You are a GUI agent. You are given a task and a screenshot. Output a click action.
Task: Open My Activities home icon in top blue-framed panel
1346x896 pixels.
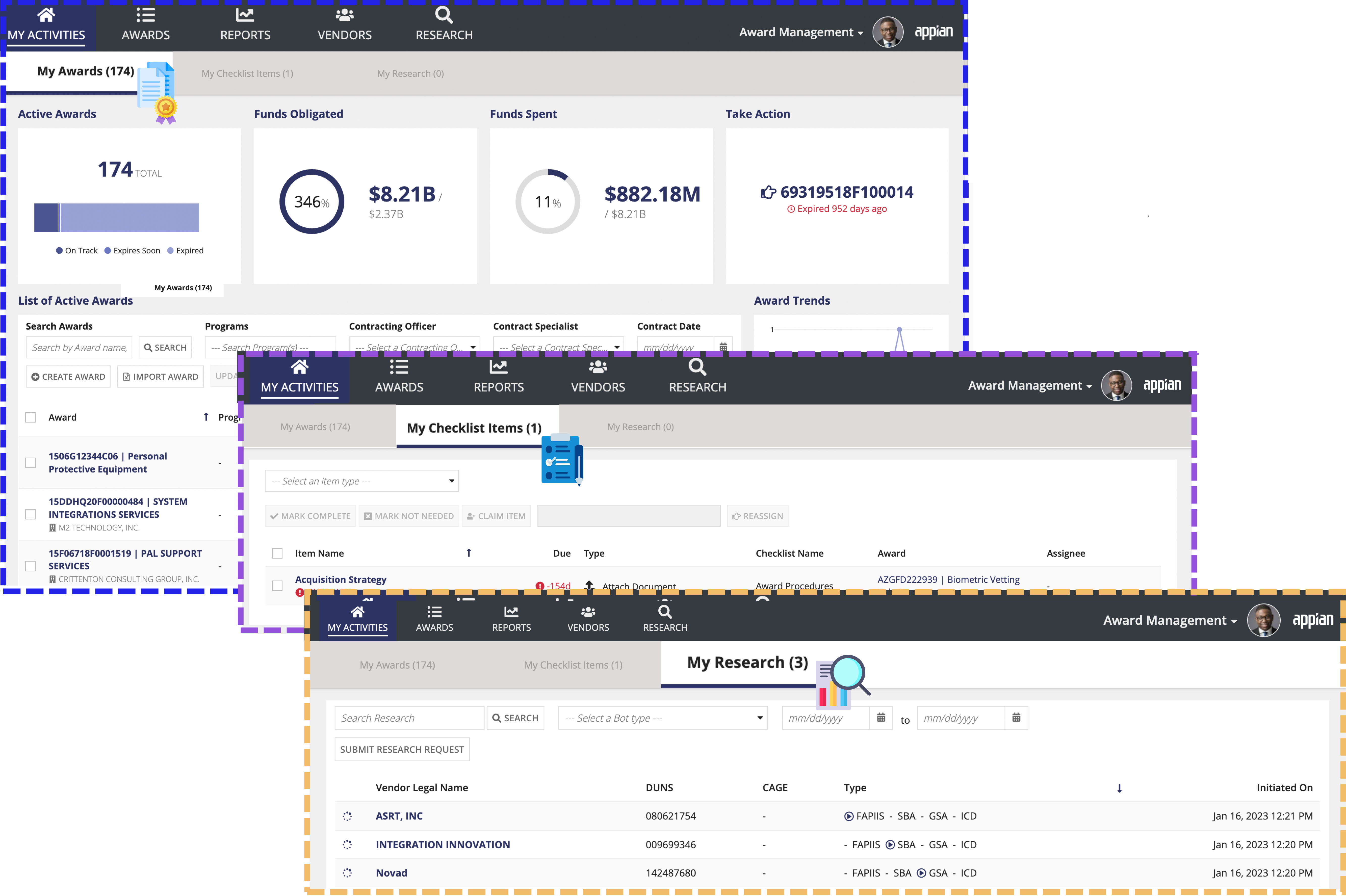(x=46, y=15)
